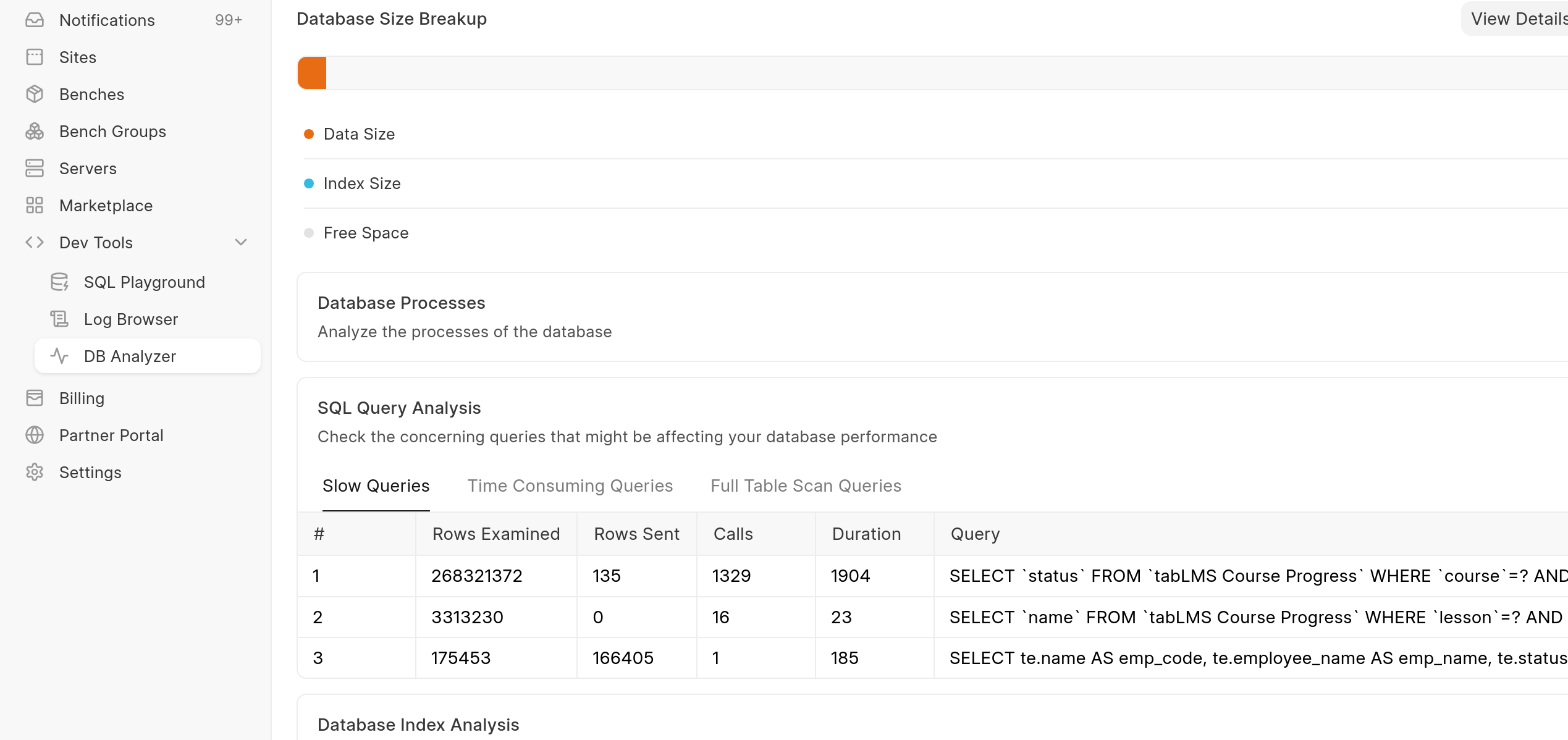Click the Marketplace grid icon
Screen dimensions: 1568x740
[35, 206]
